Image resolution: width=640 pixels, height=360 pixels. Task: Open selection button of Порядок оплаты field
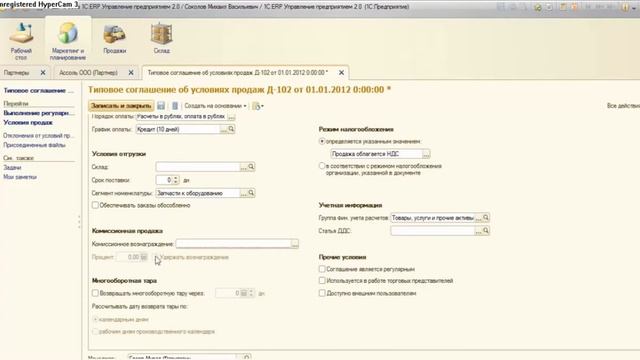231,117
